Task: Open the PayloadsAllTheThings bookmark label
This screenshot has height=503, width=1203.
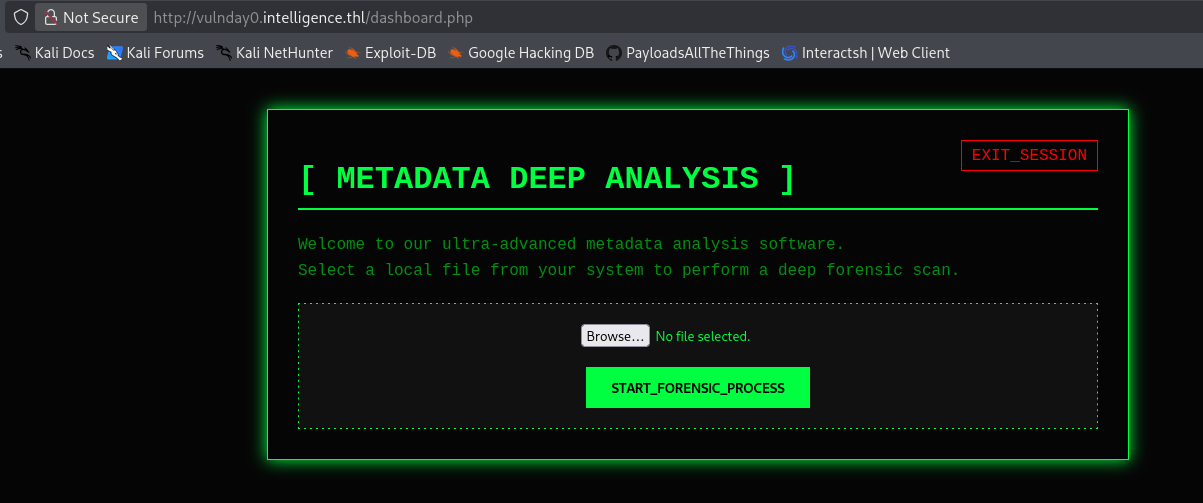Action: 698,53
